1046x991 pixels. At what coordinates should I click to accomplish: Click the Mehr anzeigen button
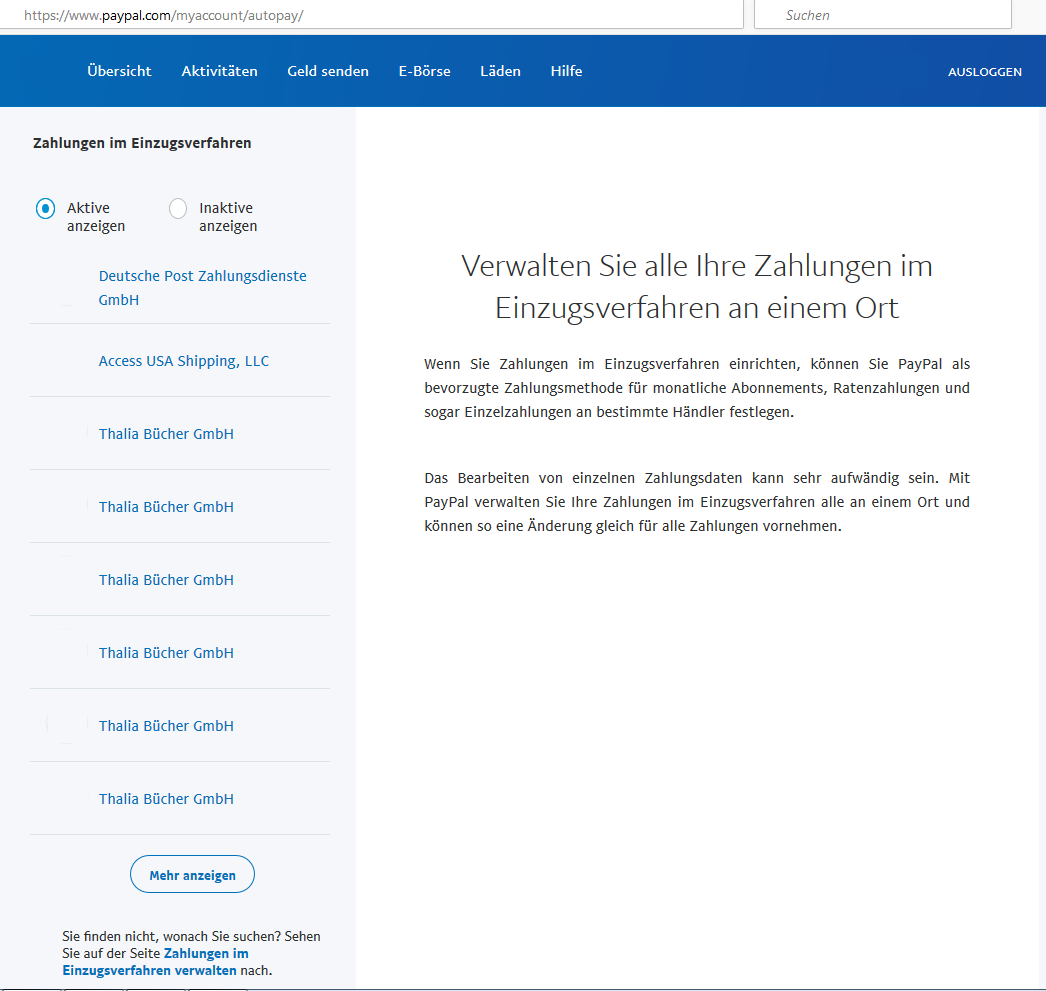[192, 874]
